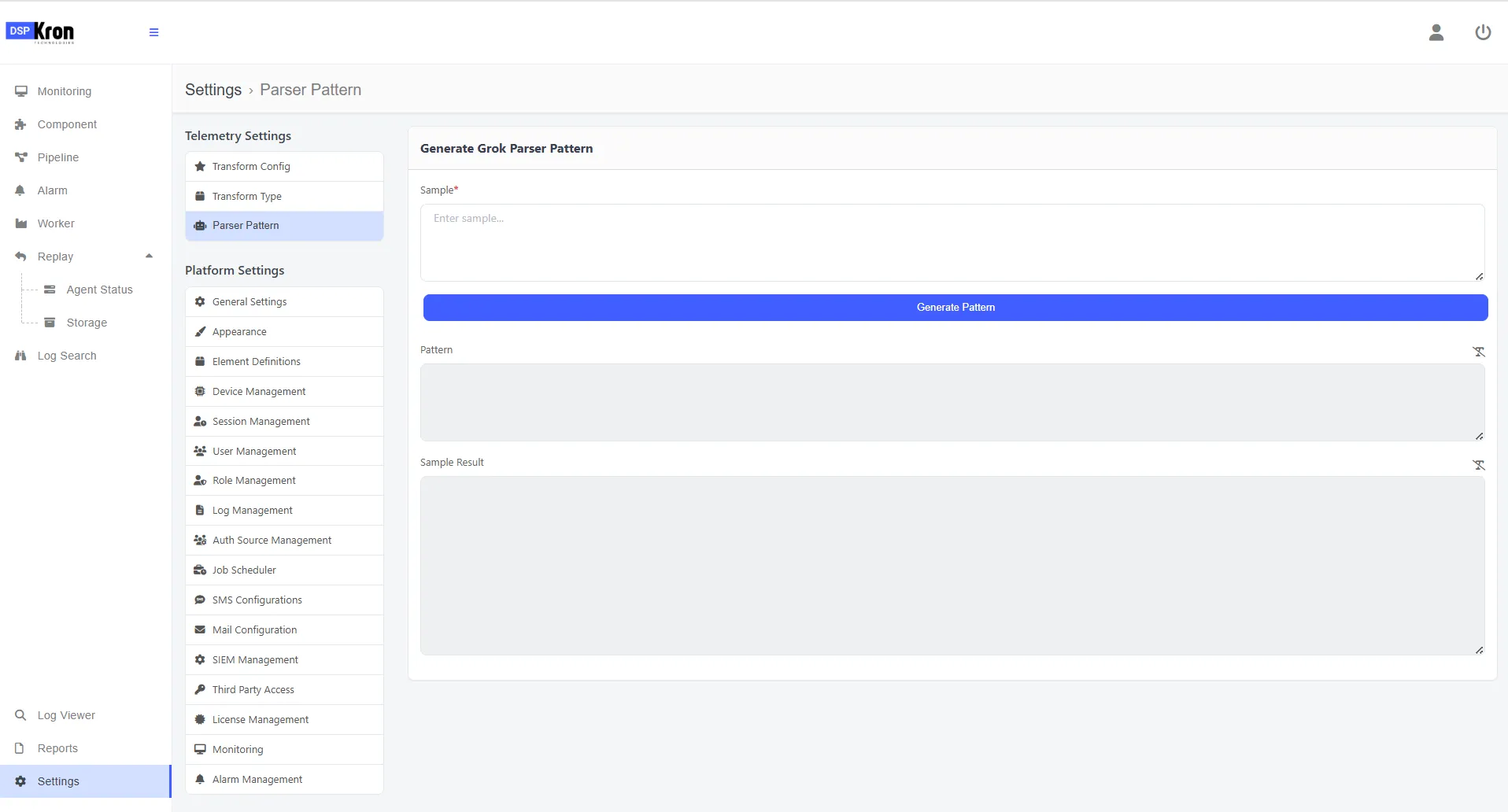Click the Worker icon in sidebar
This screenshot has width=1508, height=812.
pyautogui.click(x=21, y=223)
